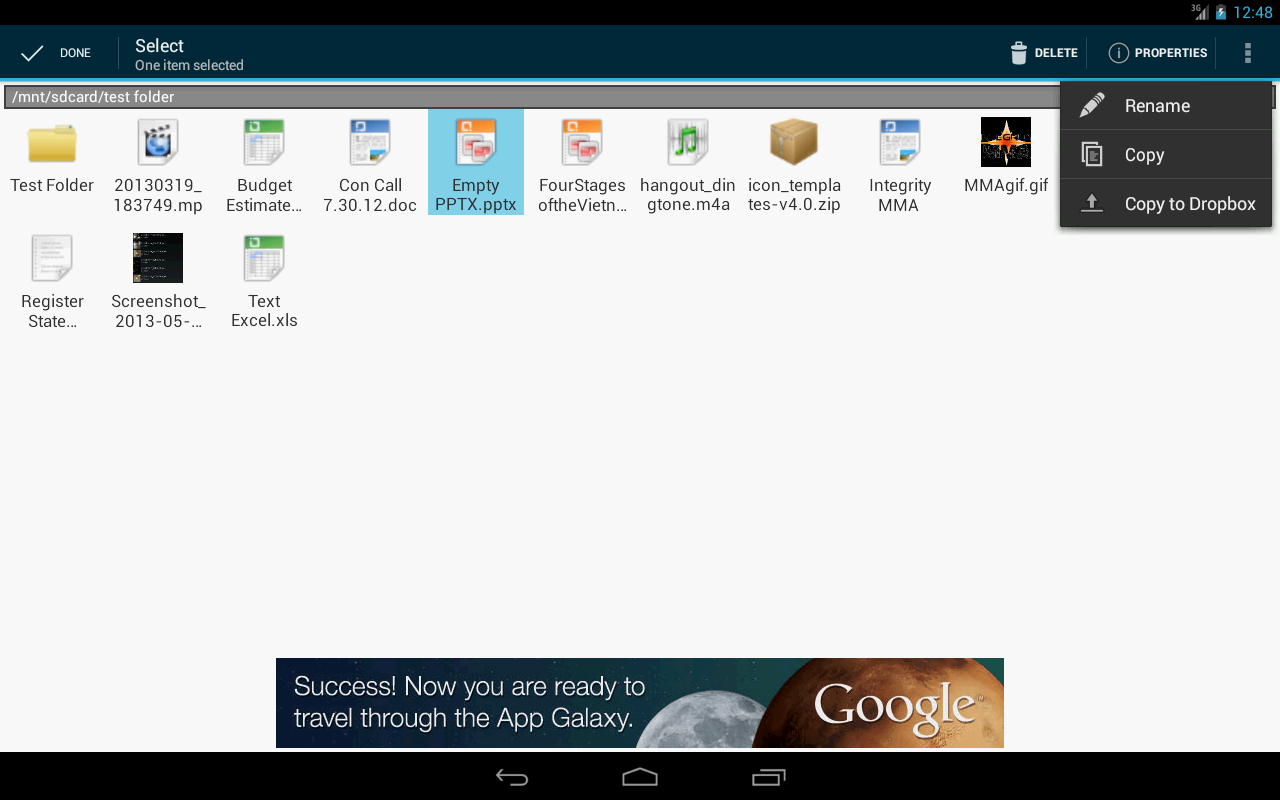Deselect the Empty PPTX.pptx file icon
The height and width of the screenshot is (800, 1280).
(476, 142)
